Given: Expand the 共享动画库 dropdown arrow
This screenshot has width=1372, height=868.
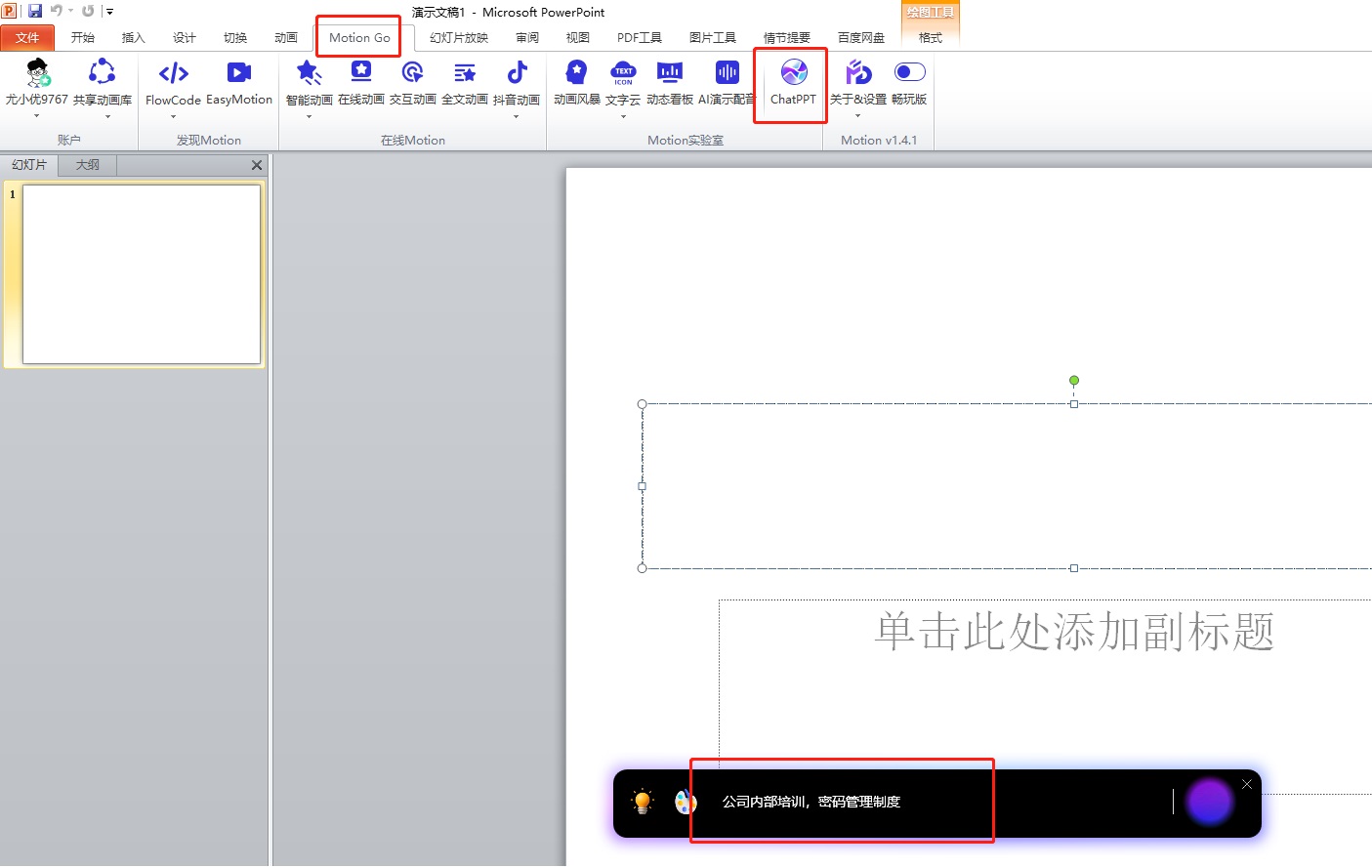Looking at the screenshot, I should click(x=107, y=117).
